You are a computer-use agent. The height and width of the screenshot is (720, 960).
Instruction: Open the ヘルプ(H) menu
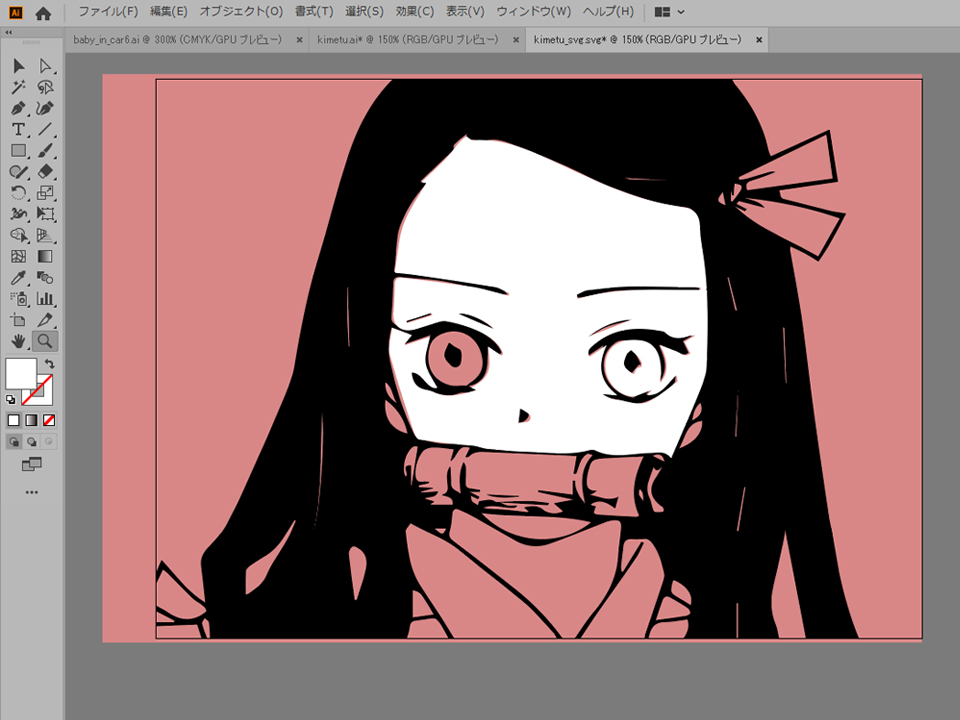609,12
